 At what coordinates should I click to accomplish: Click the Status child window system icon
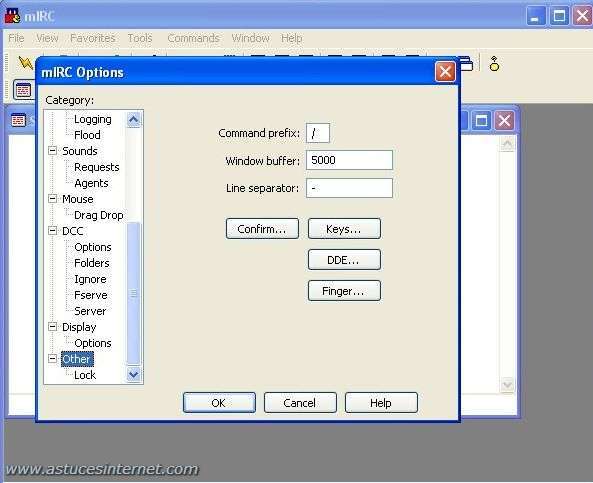18,120
